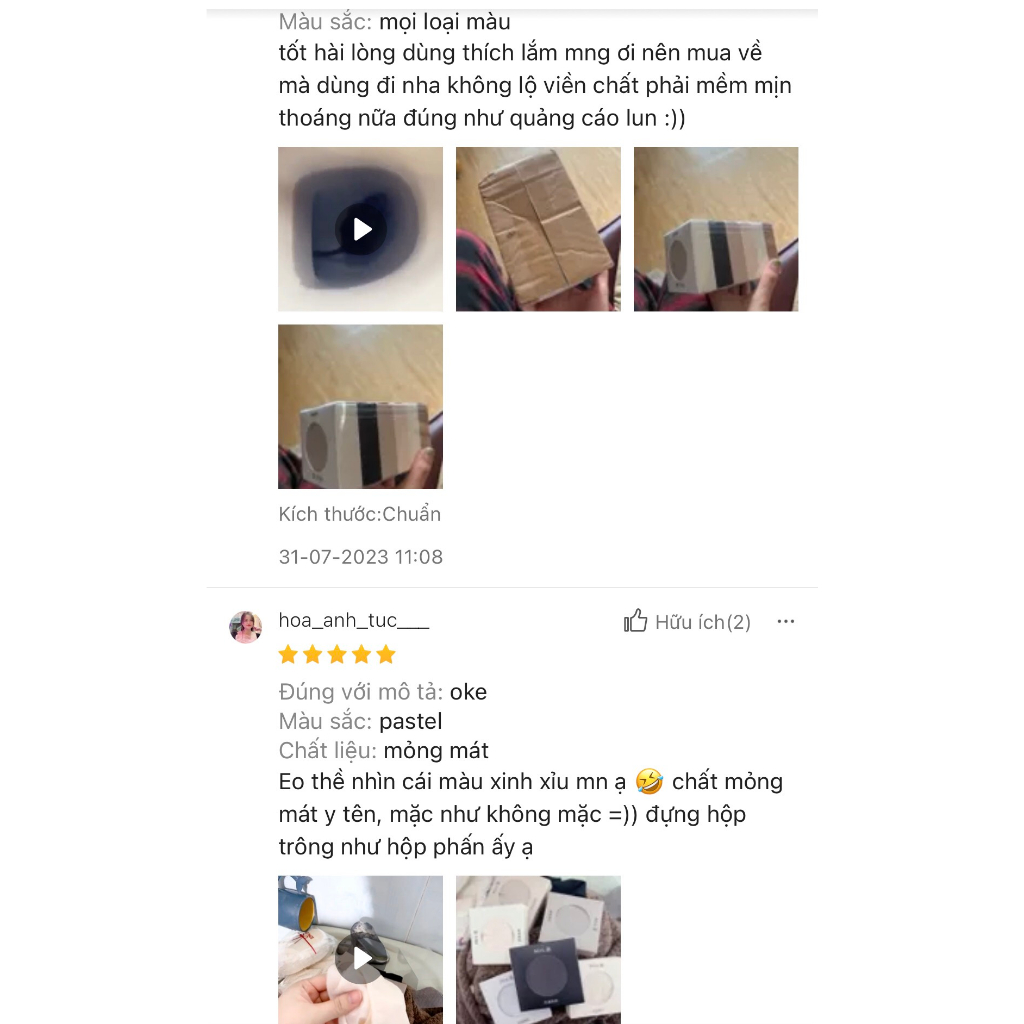
Task: Click the thumbs-up Hữu ích icon
Action: (x=635, y=621)
